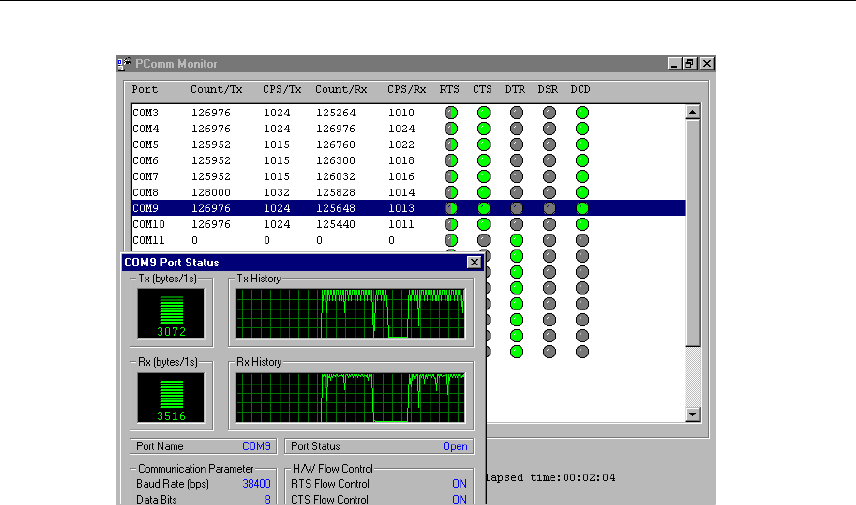Click the PComm Monitor title bar icon
Image resolution: width=856 pixels, height=505 pixels.
[122, 63]
